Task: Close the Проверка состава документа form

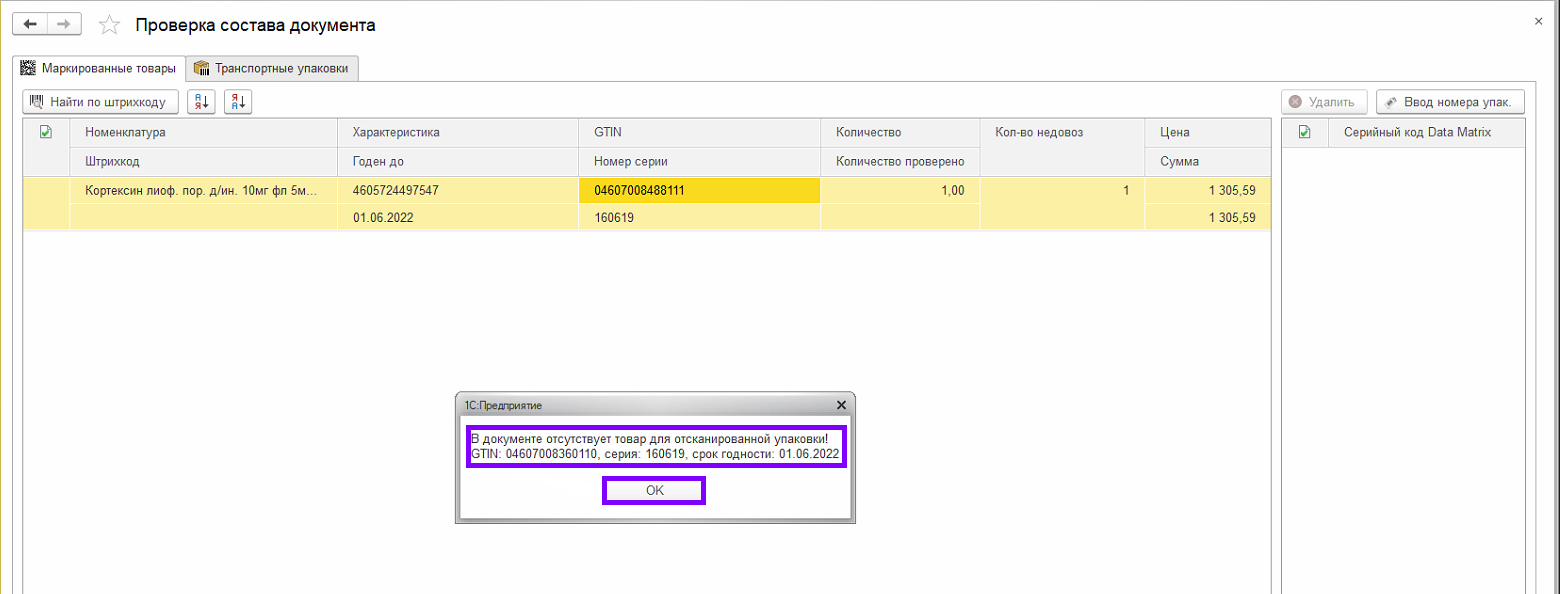Action: tap(1537, 21)
